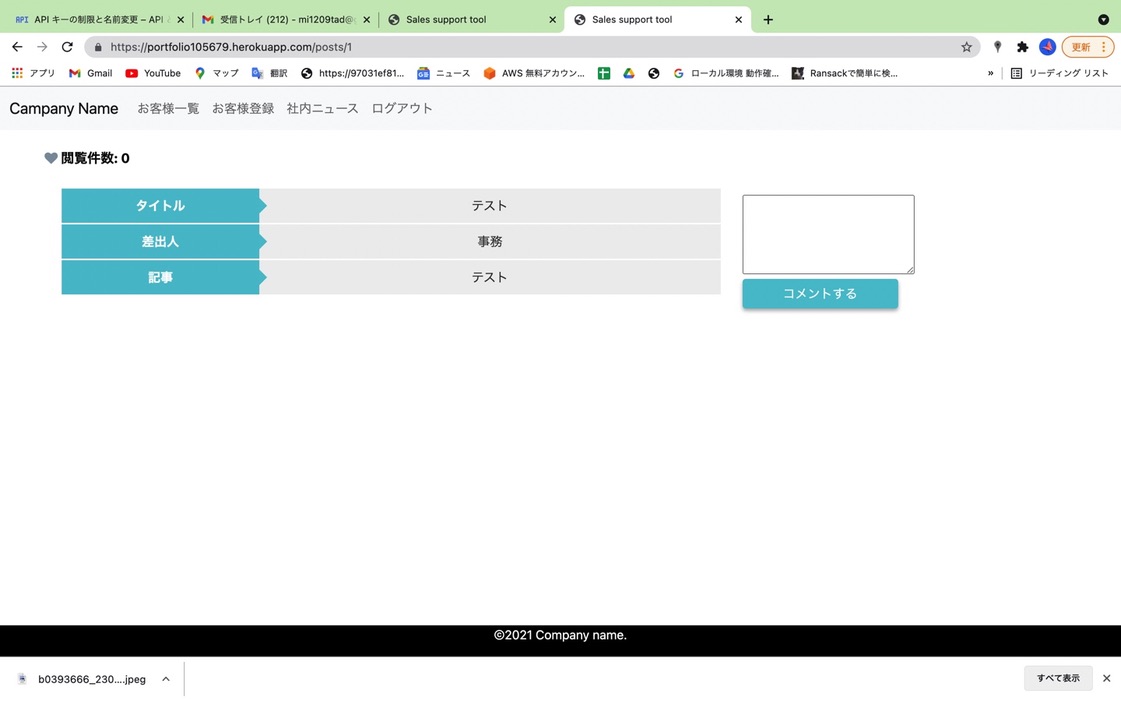Screen dimensions: 1121x701
Task: Close the active Sales support tool tab
Action: tap(739, 20)
